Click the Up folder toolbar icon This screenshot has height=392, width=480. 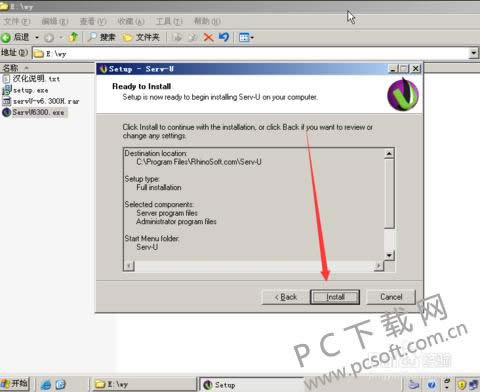click(73, 37)
